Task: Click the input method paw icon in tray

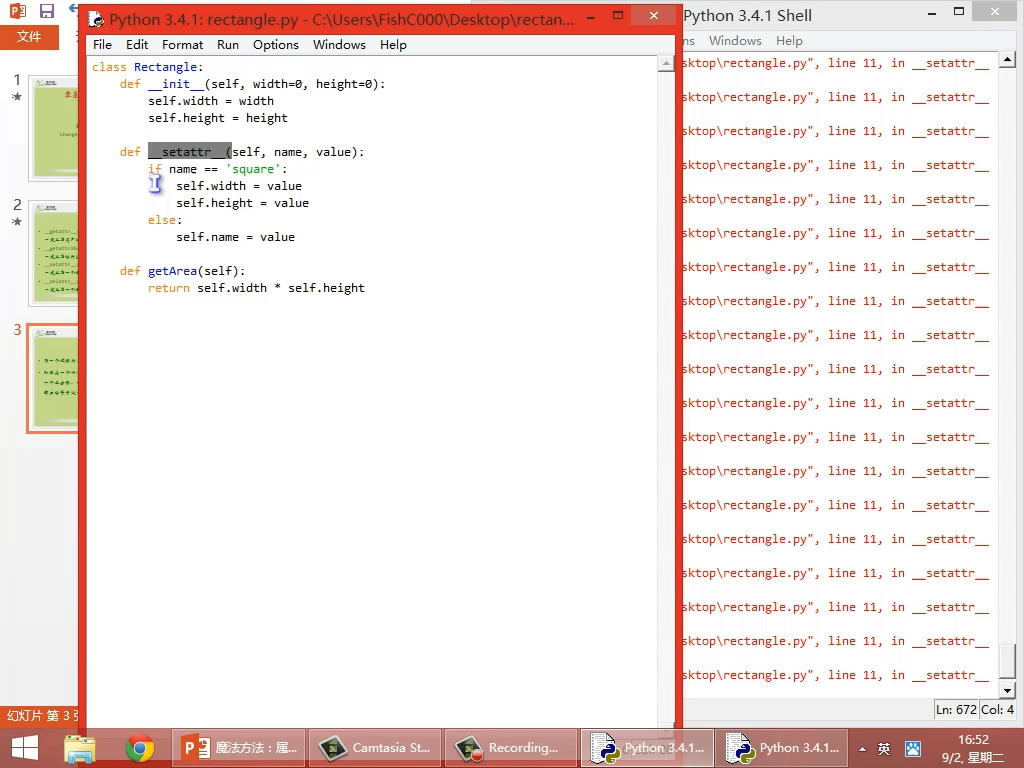Action: pyautogui.click(x=912, y=748)
